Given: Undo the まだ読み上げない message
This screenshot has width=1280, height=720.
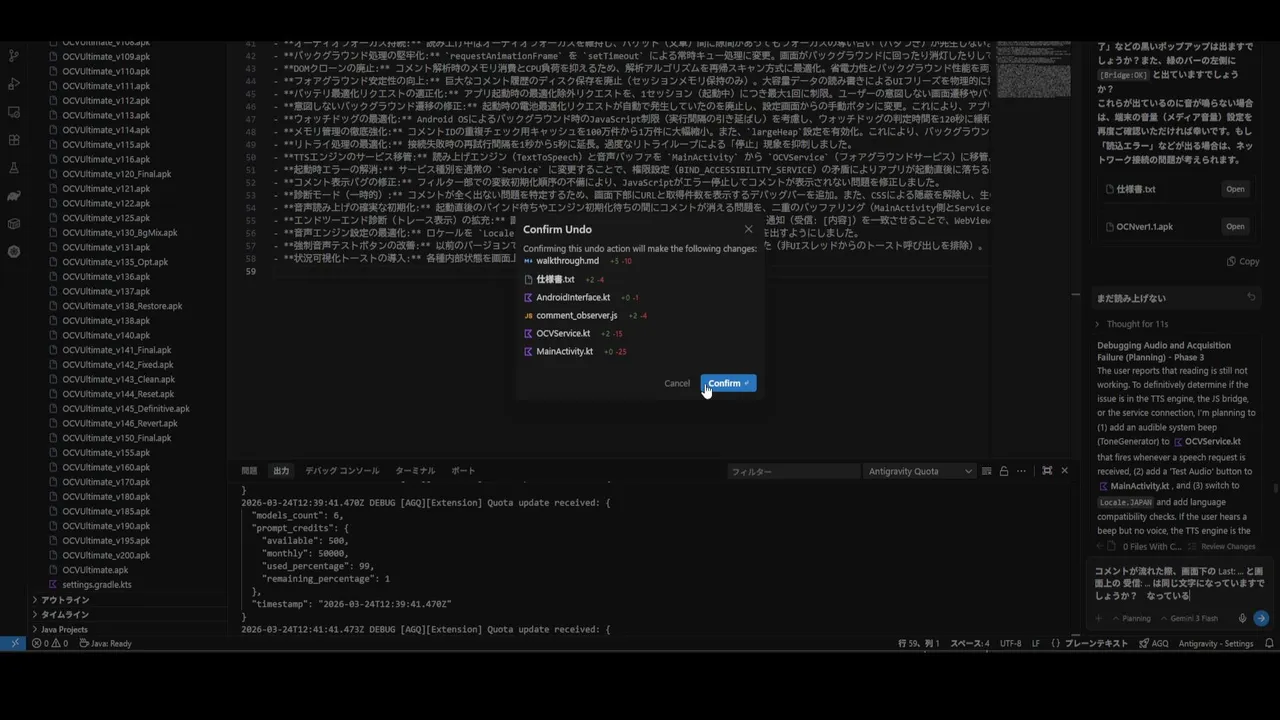Looking at the screenshot, I should click(x=1251, y=297).
